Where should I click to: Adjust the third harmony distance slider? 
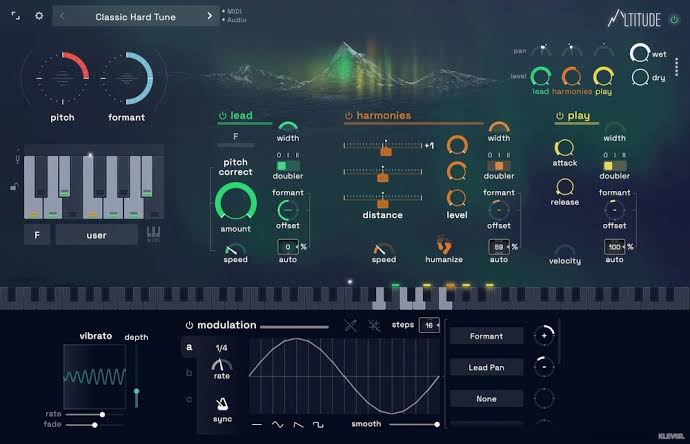pyautogui.click(x=383, y=199)
